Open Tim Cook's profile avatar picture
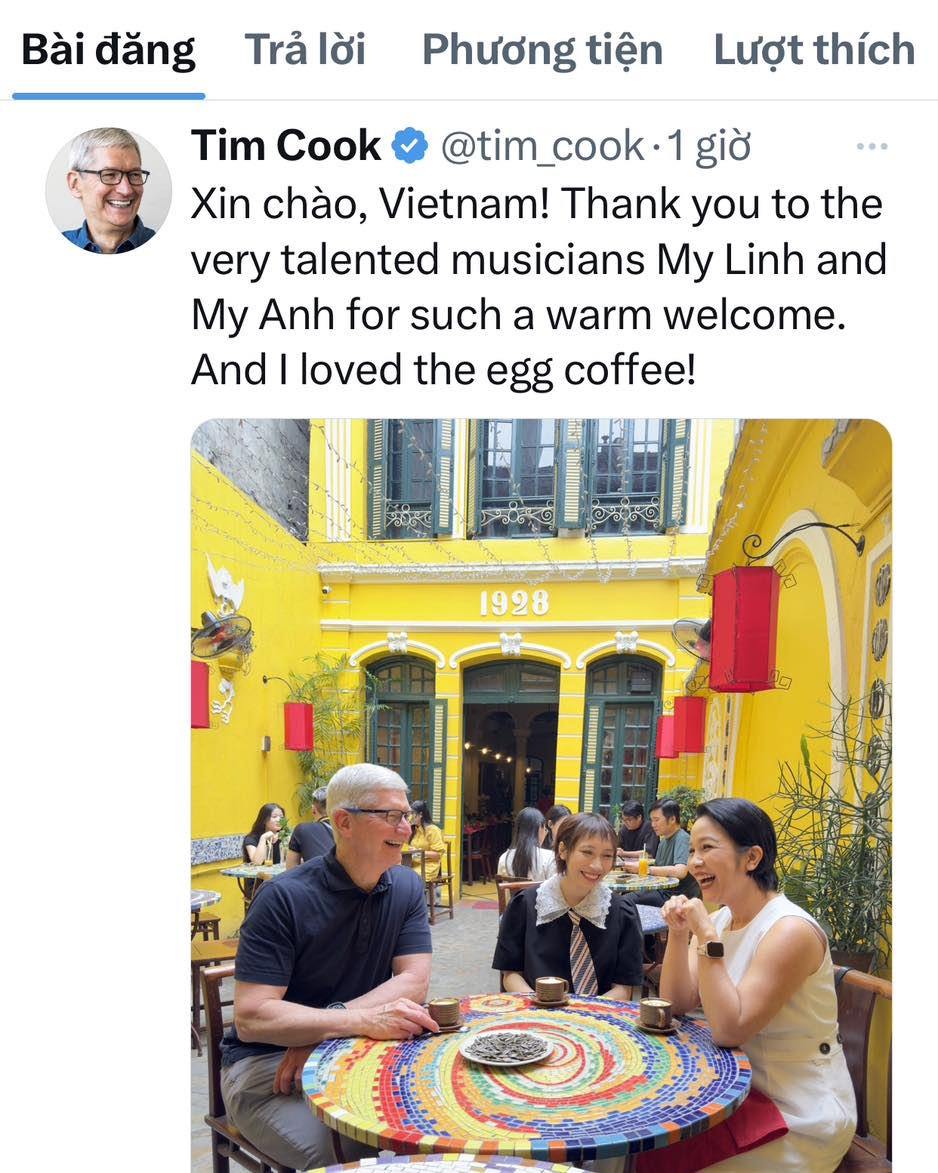938x1173 pixels. 108,190
